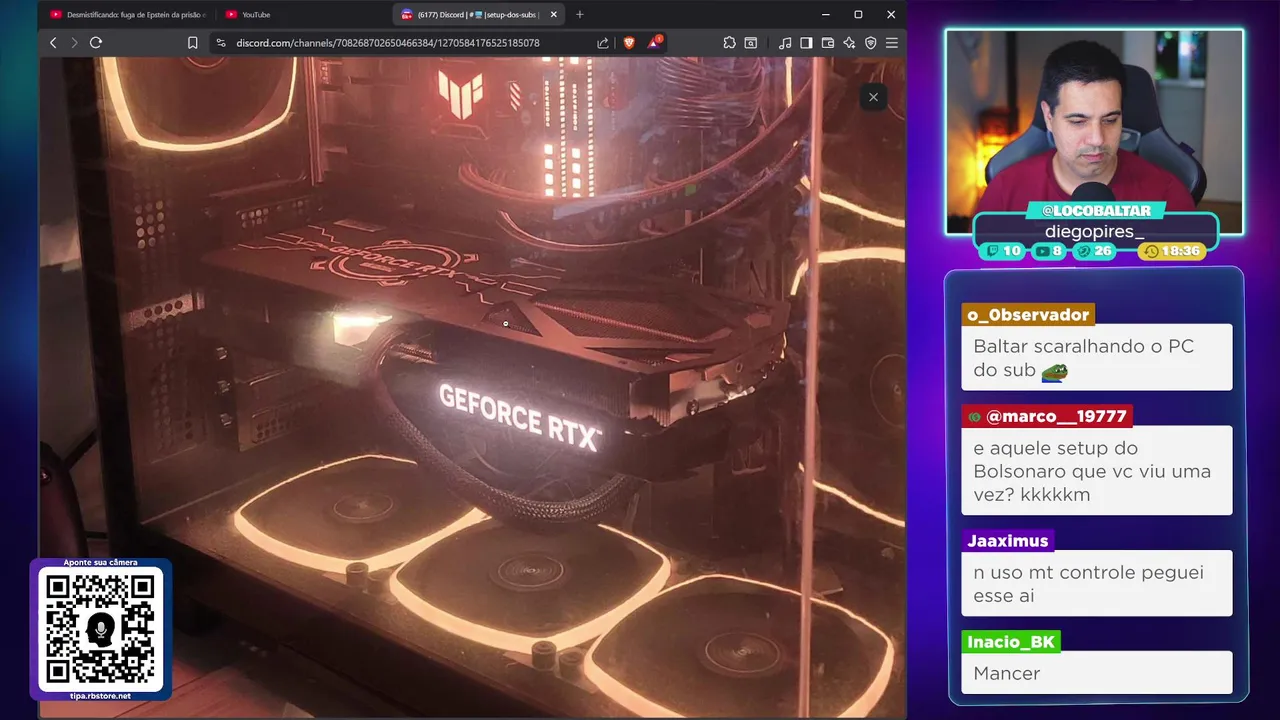This screenshot has width=1280, height=720.
Task: Click the Inacio_BK chat username
Action: tap(1011, 642)
